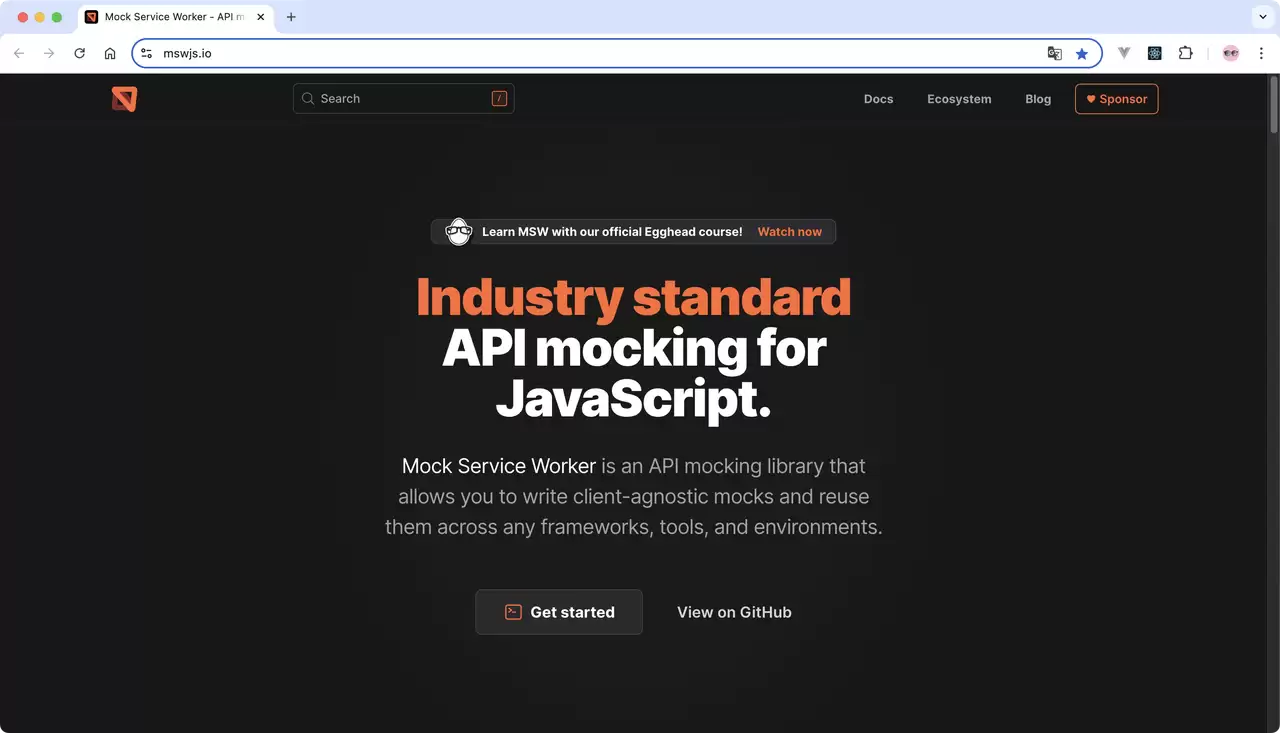This screenshot has height=733, width=1280.
Task: Click the "Mock Service Worker" text in the description
Action: tap(499, 466)
